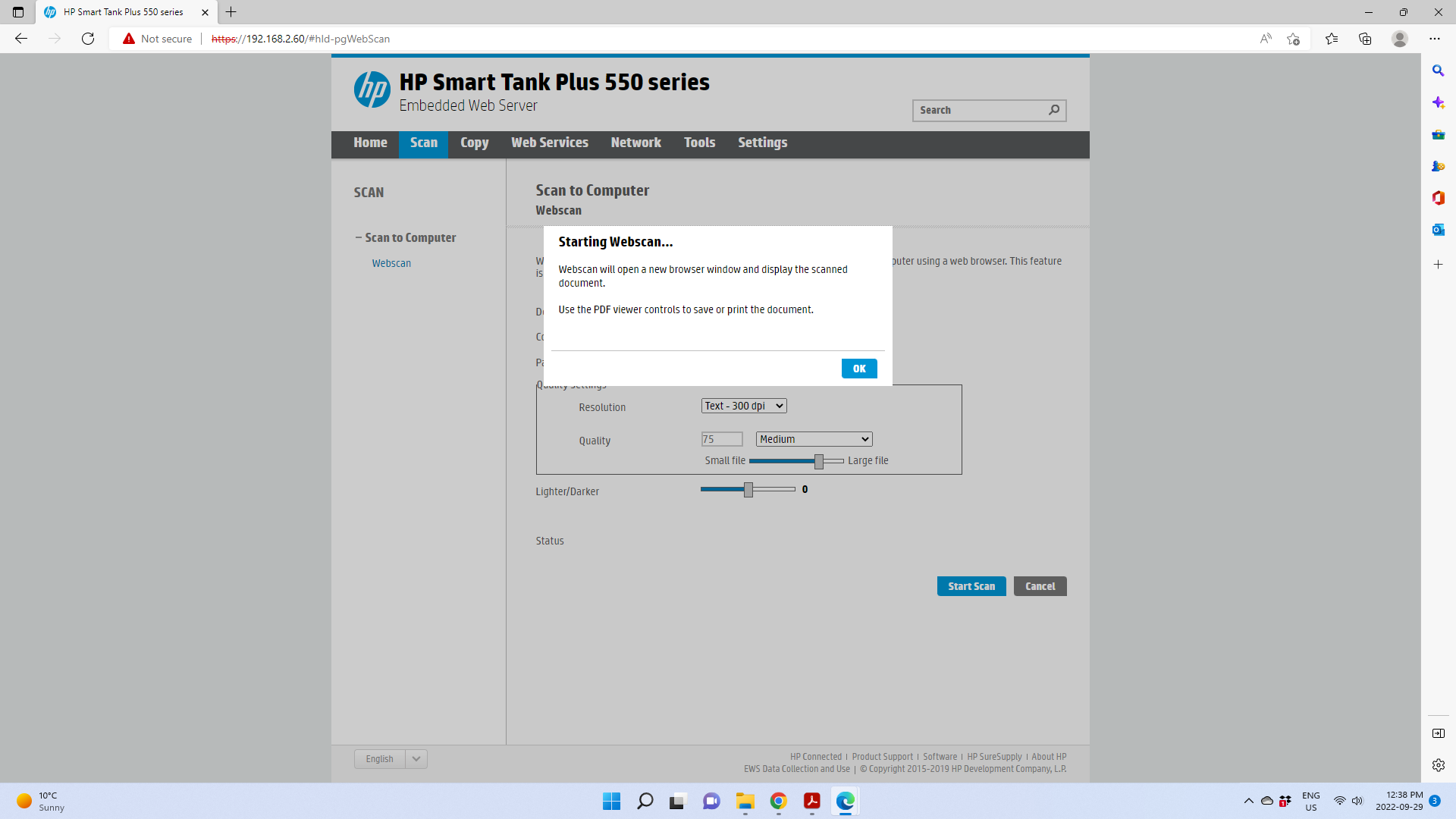Open Edge sidebar search icon

coord(1438,71)
